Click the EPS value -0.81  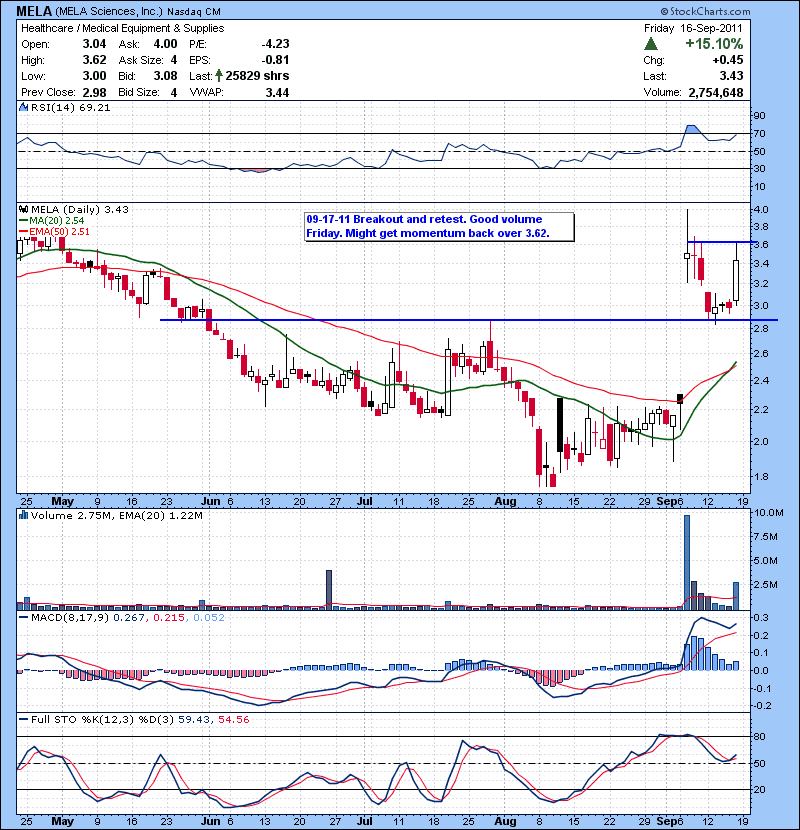coord(275,60)
